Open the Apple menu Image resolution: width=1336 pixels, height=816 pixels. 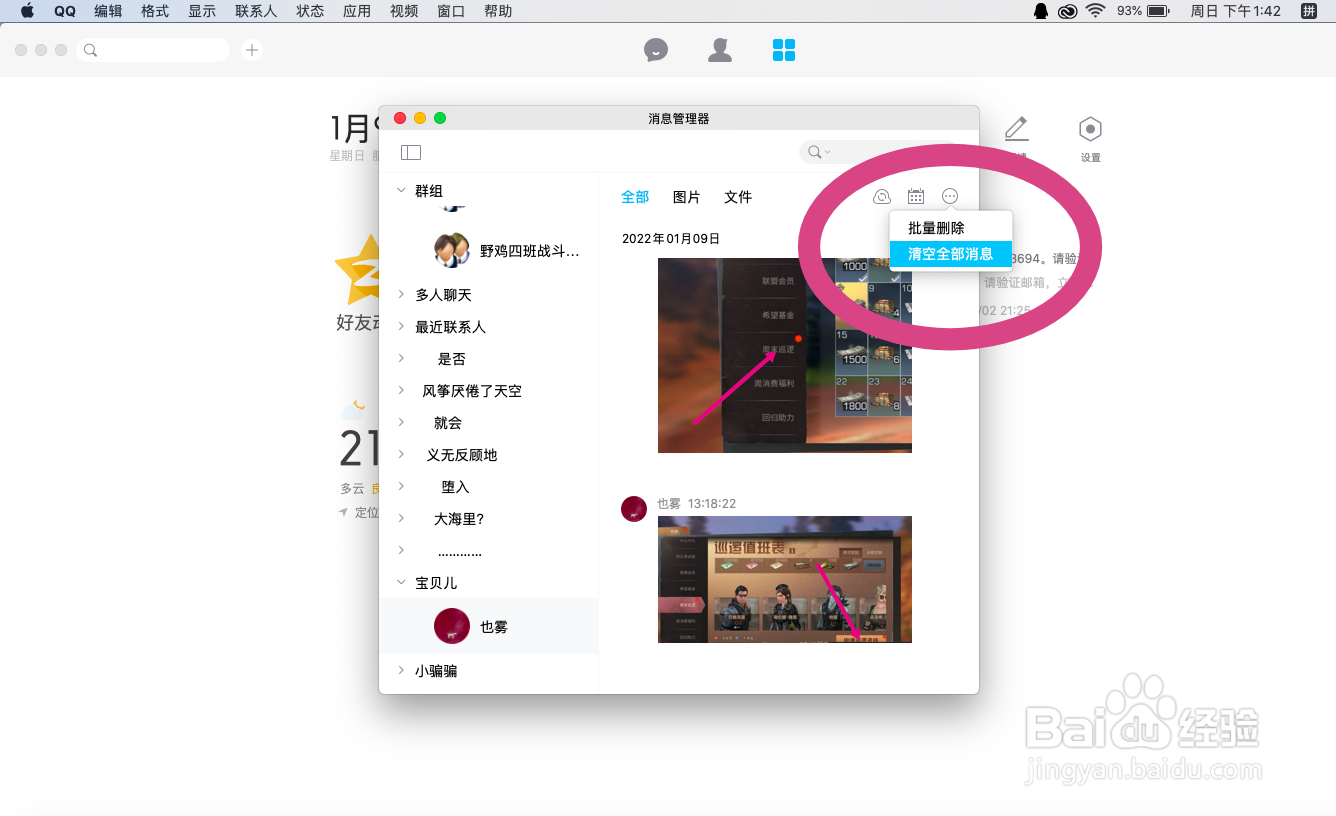pyautogui.click(x=27, y=11)
